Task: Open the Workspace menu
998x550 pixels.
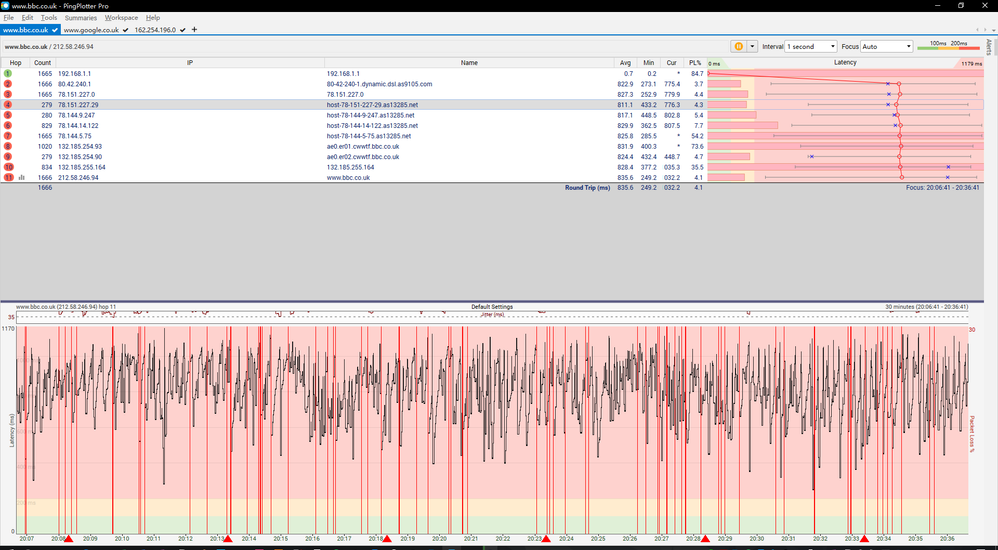Action: pos(121,18)
